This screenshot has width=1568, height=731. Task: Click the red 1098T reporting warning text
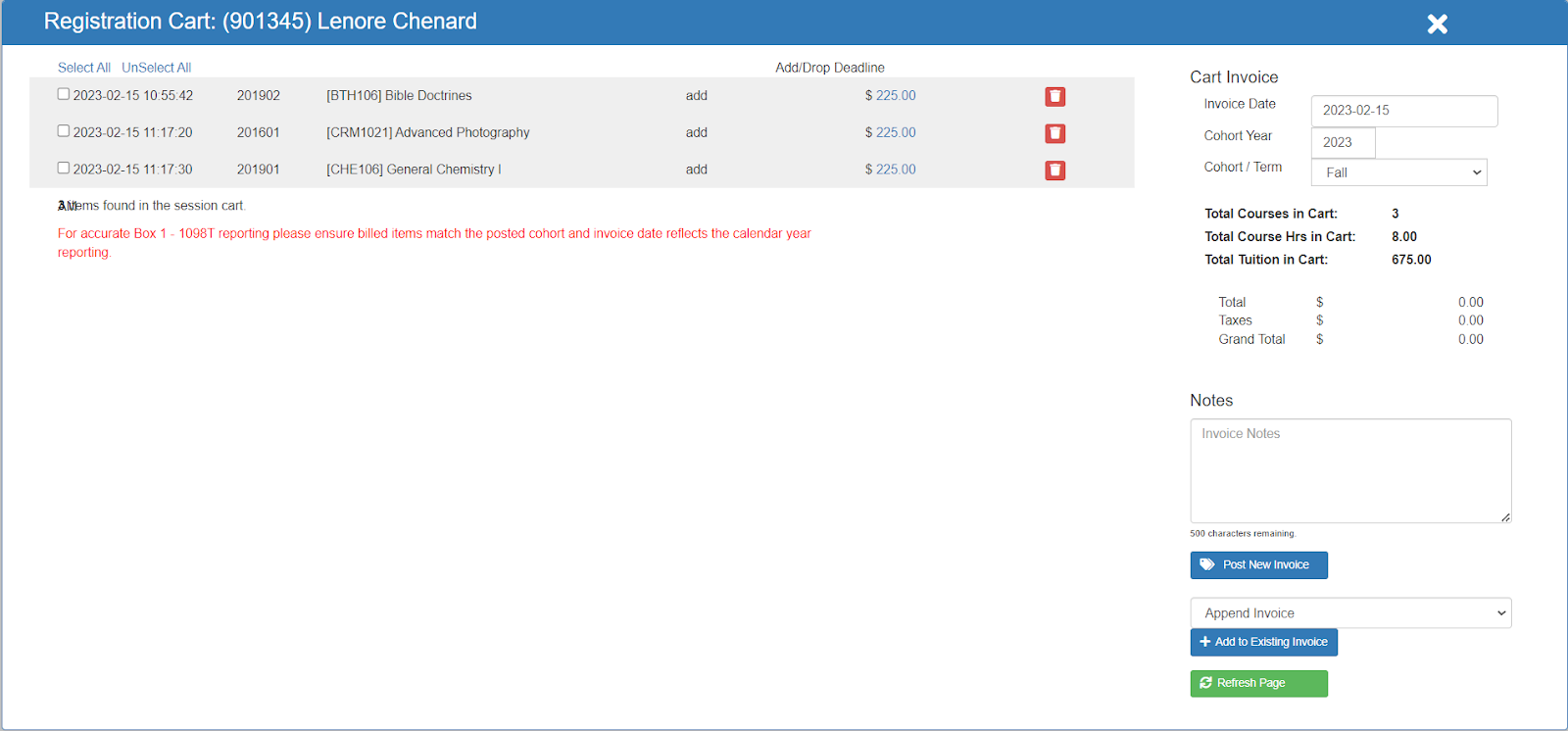pos(434,243)
